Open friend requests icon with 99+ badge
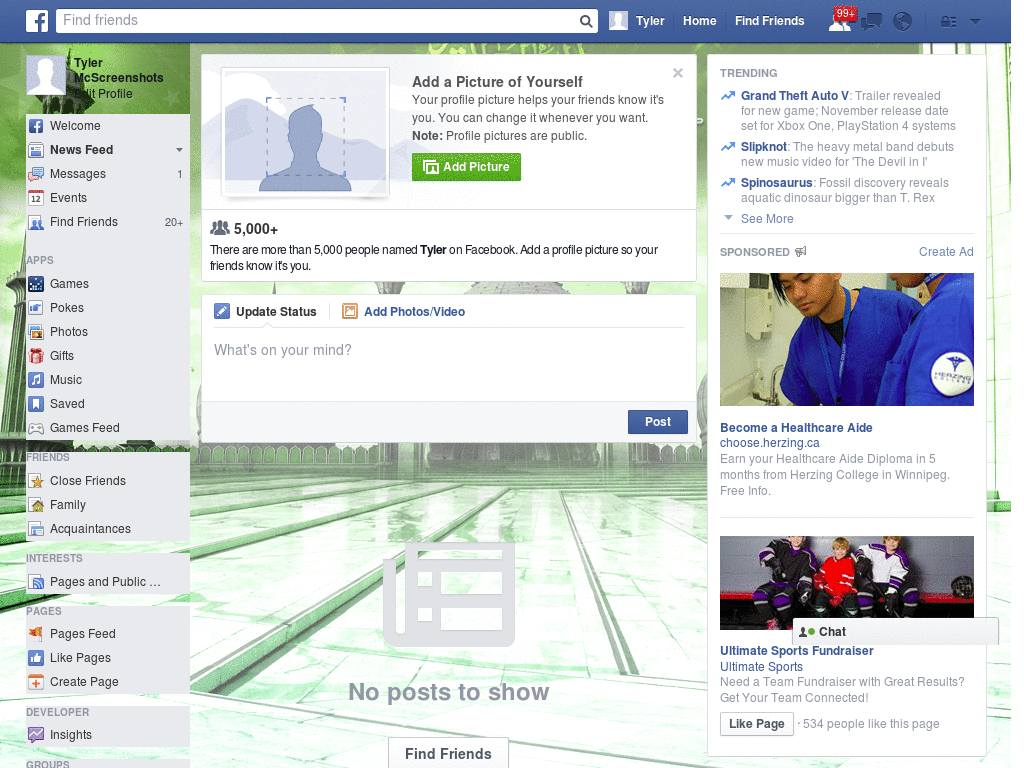 (841, 20)
